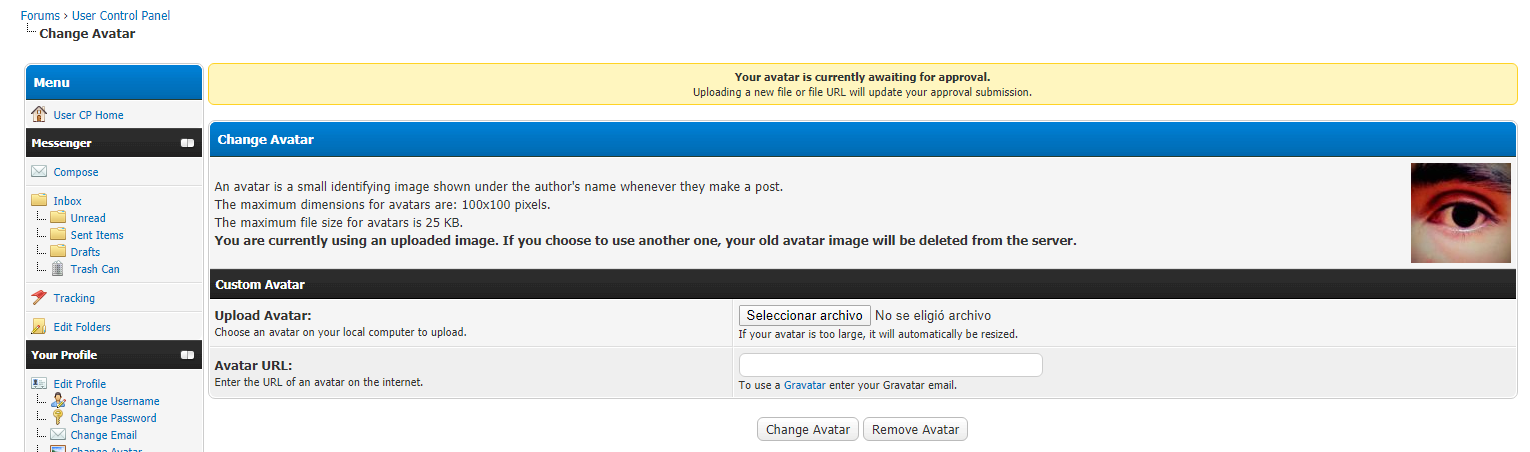Click the Edit Folders icon
Viewport: 1530px width, 452px height.
[x=39, y=327]
